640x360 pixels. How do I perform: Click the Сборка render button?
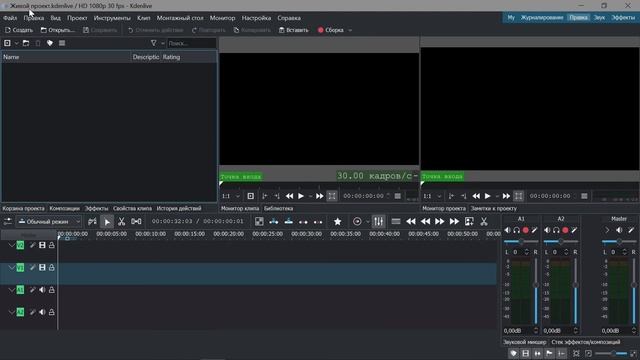point(331,30)
